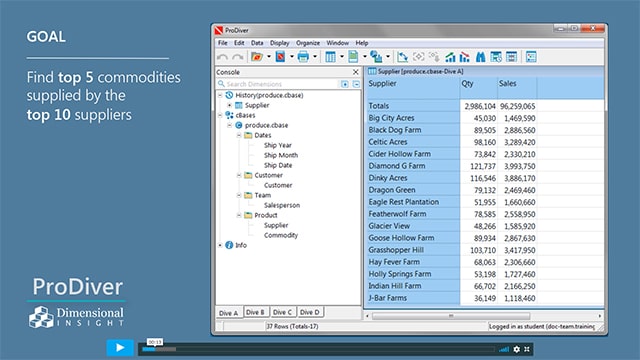This screenshot has width=640, height=360.
Task: Select the Commodity dimension in the Console
Action: tap(281, 235)
